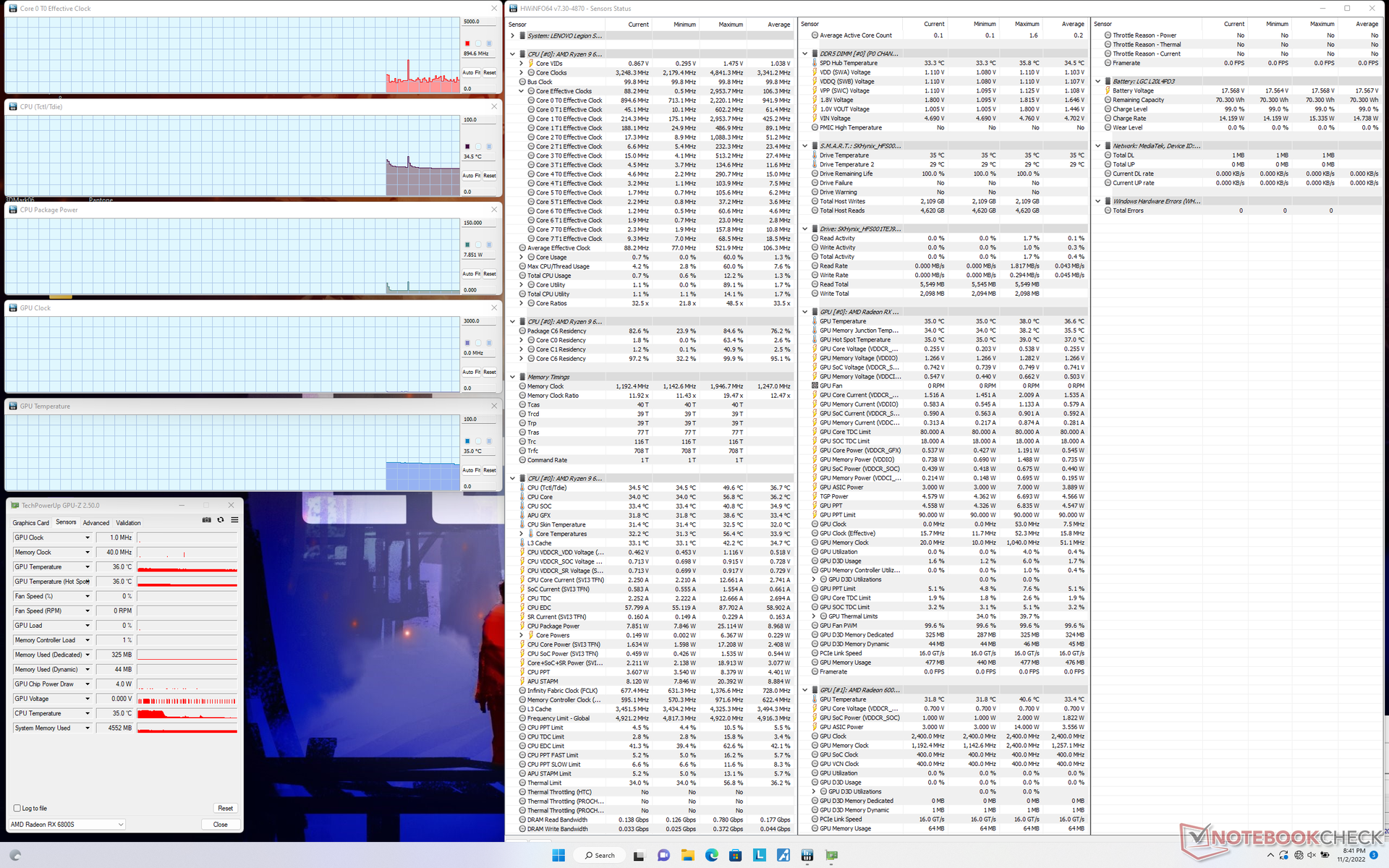
Task: Switch to the Advanced tab in GPU-Z
Action: [x=96, y=523]
